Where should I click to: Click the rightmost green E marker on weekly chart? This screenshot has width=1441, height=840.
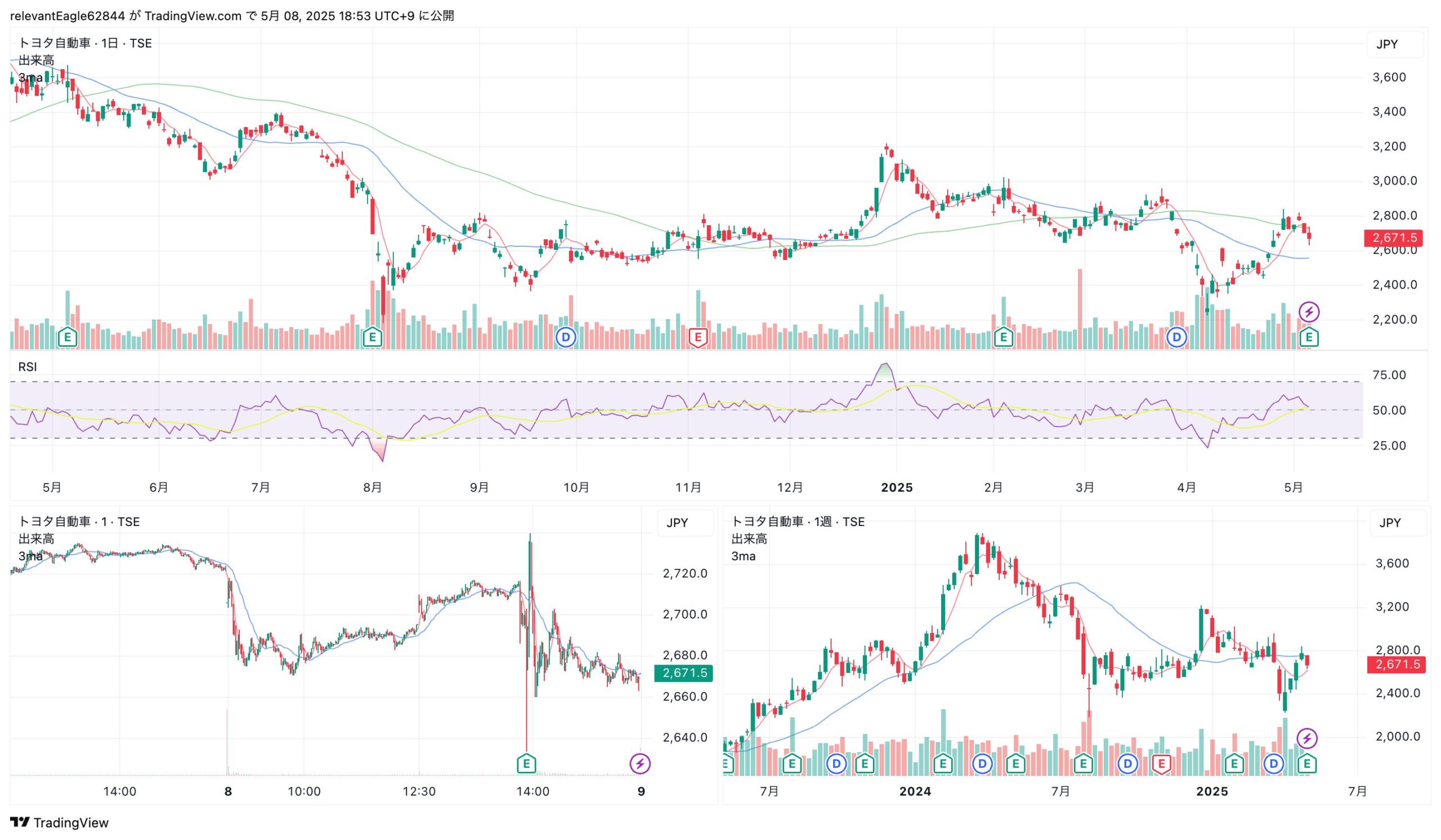tap(1306, 763)
